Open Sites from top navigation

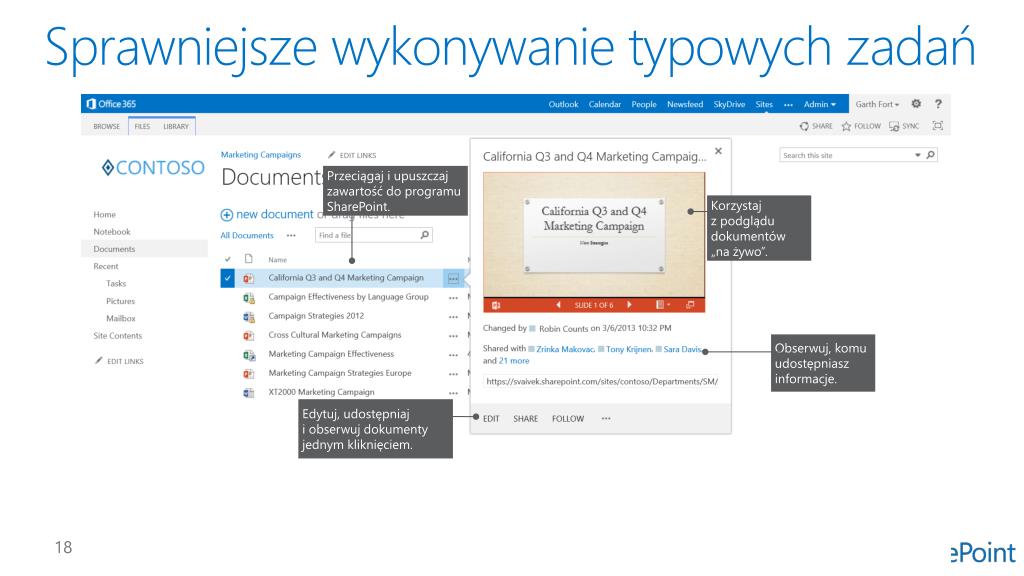point(764,104)
